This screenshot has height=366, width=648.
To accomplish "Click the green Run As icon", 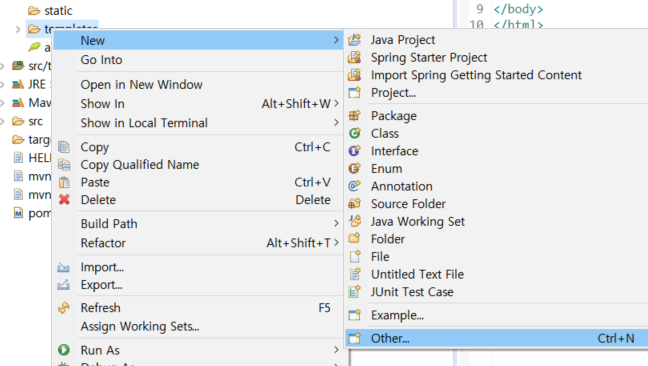I will (x=64, y=350).
